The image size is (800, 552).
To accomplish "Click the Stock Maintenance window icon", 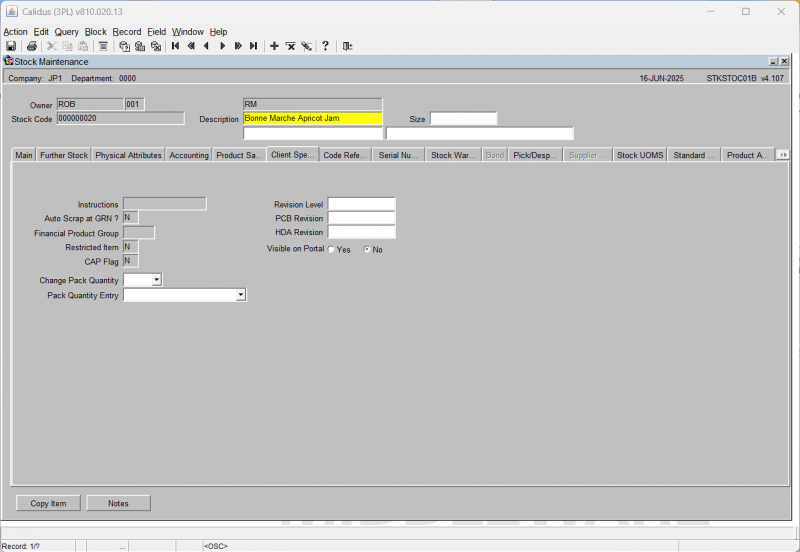I will [x=8, y=61].
